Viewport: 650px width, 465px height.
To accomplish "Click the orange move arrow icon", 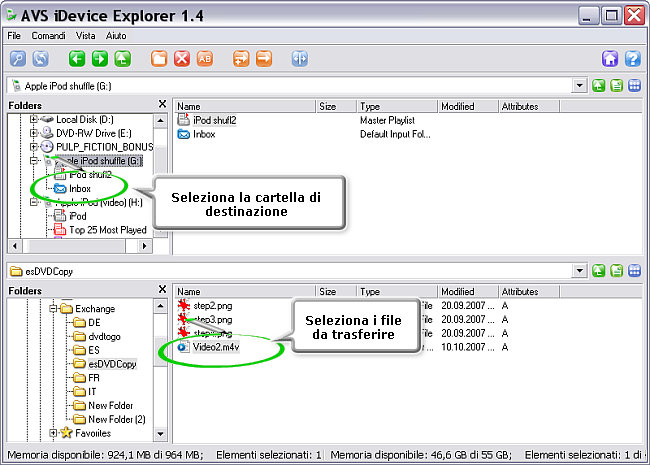I will 264,58.
